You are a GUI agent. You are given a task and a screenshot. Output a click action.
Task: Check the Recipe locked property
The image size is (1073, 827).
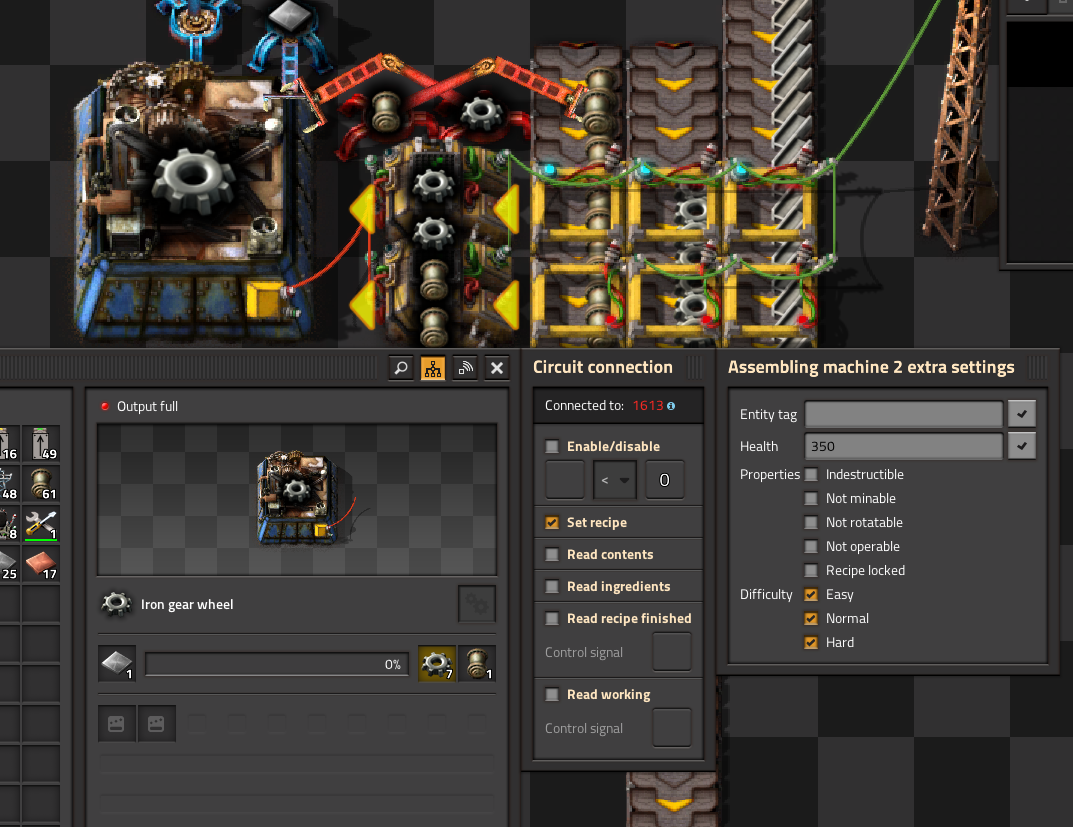[811, 570]
